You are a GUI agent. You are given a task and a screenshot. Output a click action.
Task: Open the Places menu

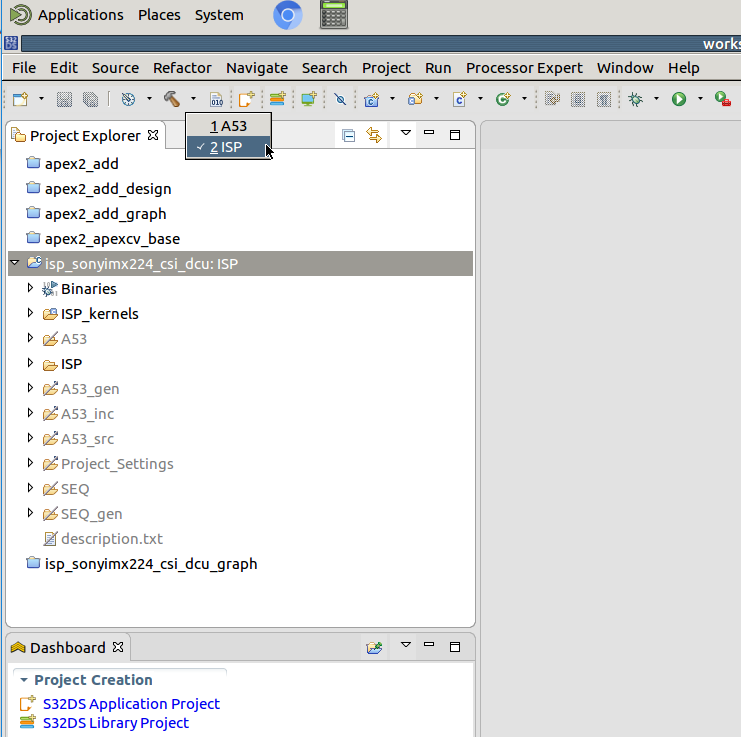click(159, 15)
